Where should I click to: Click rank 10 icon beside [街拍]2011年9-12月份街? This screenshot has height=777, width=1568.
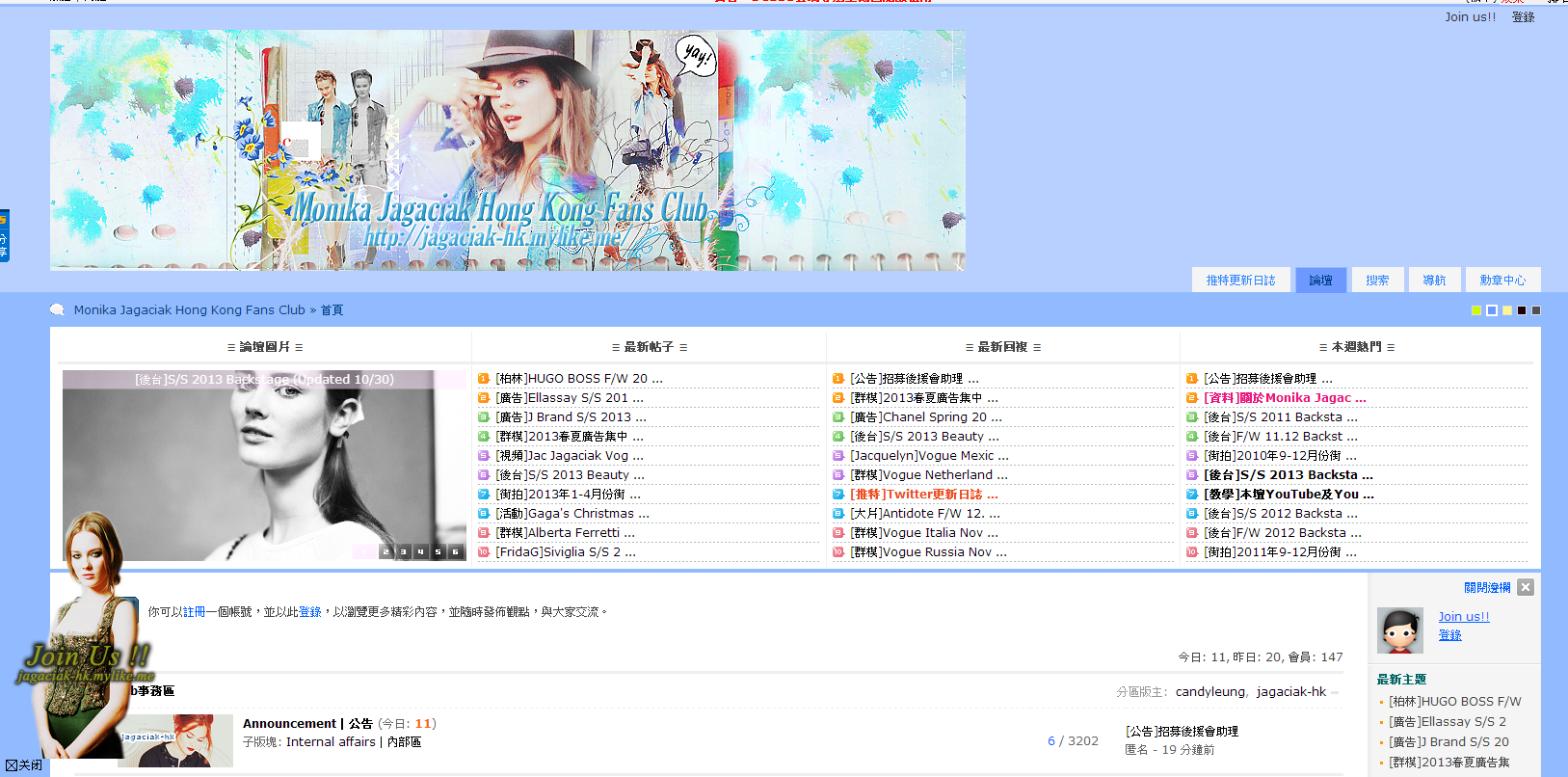1192,552
